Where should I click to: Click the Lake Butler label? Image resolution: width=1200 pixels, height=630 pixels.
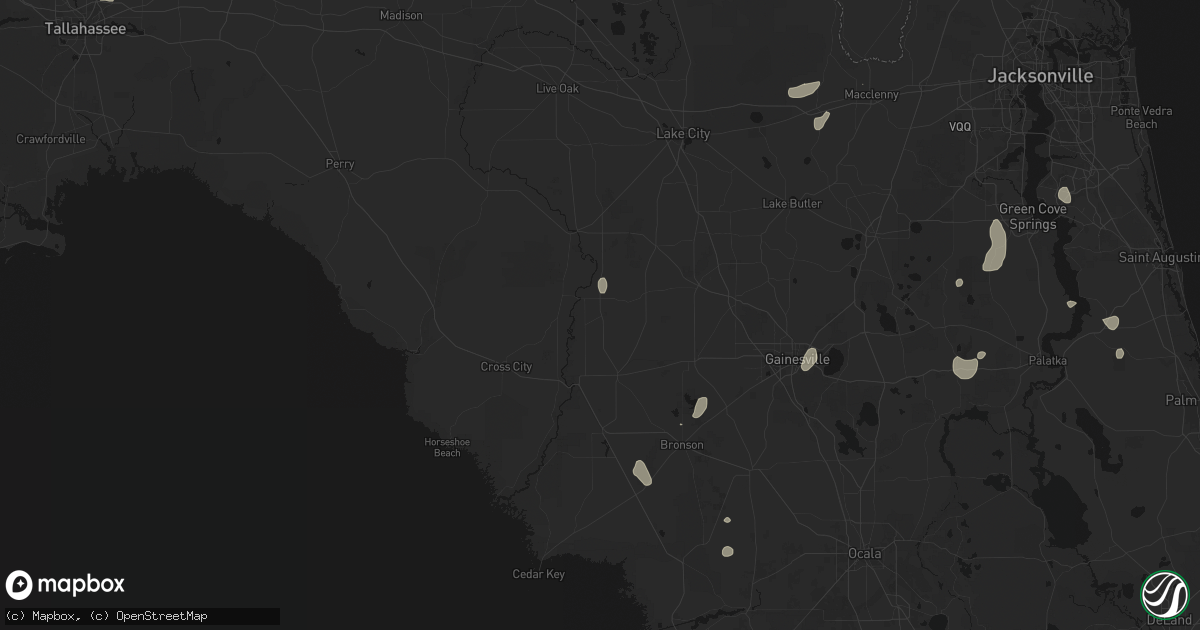click(792, 204)
